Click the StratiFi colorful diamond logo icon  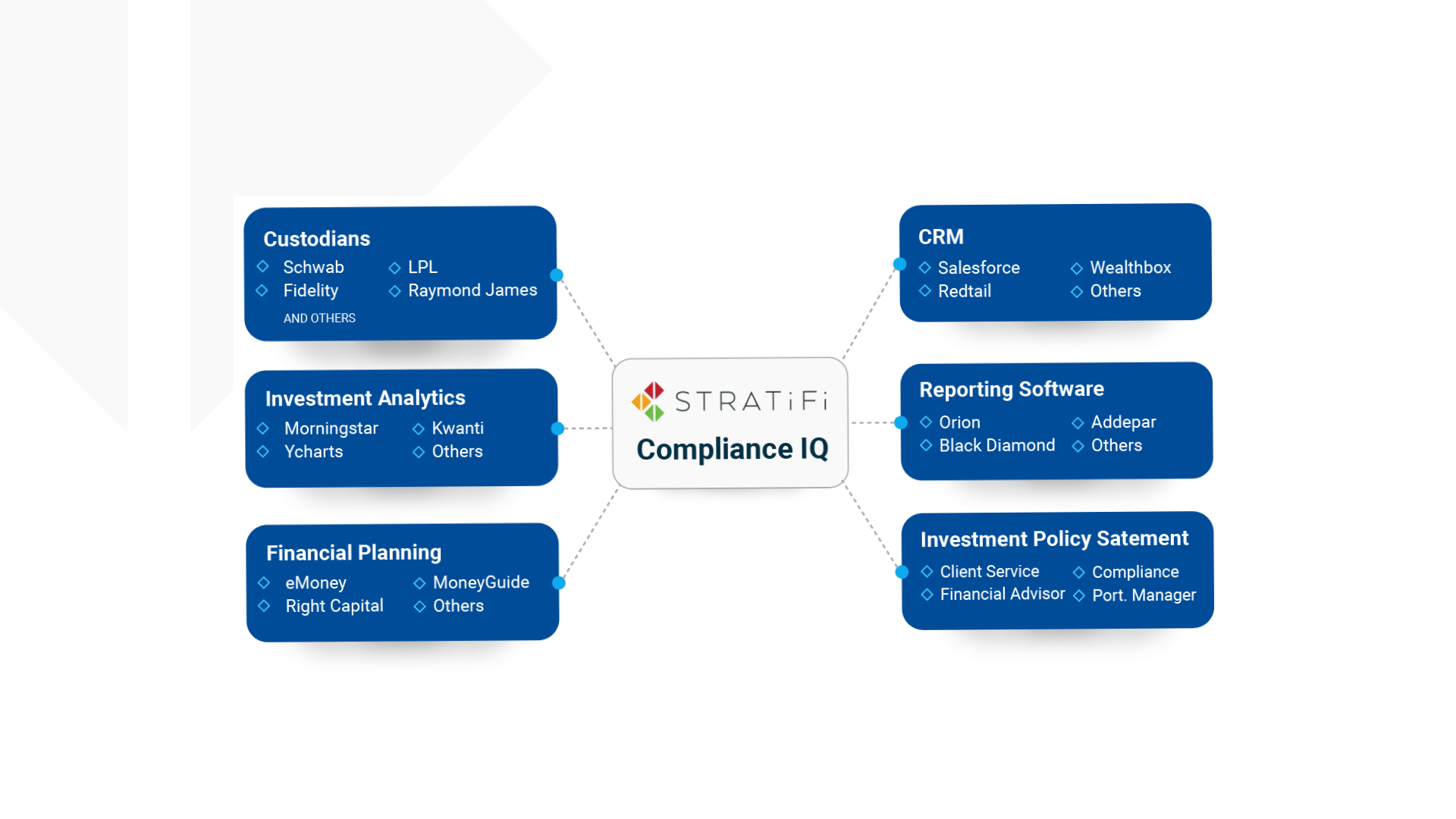click(649, 401)
